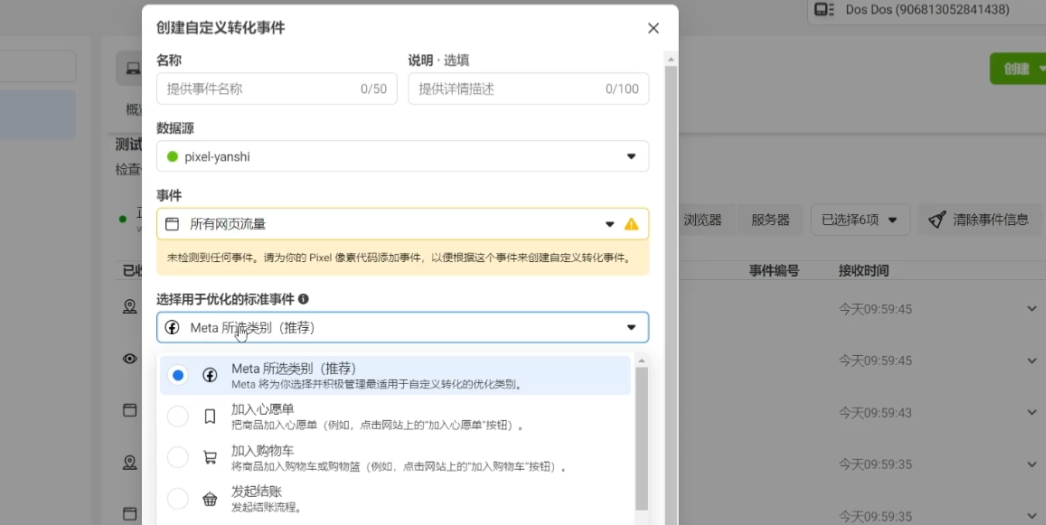
Task: Click the 加入购物车 option description text
Action: [398, 467]
